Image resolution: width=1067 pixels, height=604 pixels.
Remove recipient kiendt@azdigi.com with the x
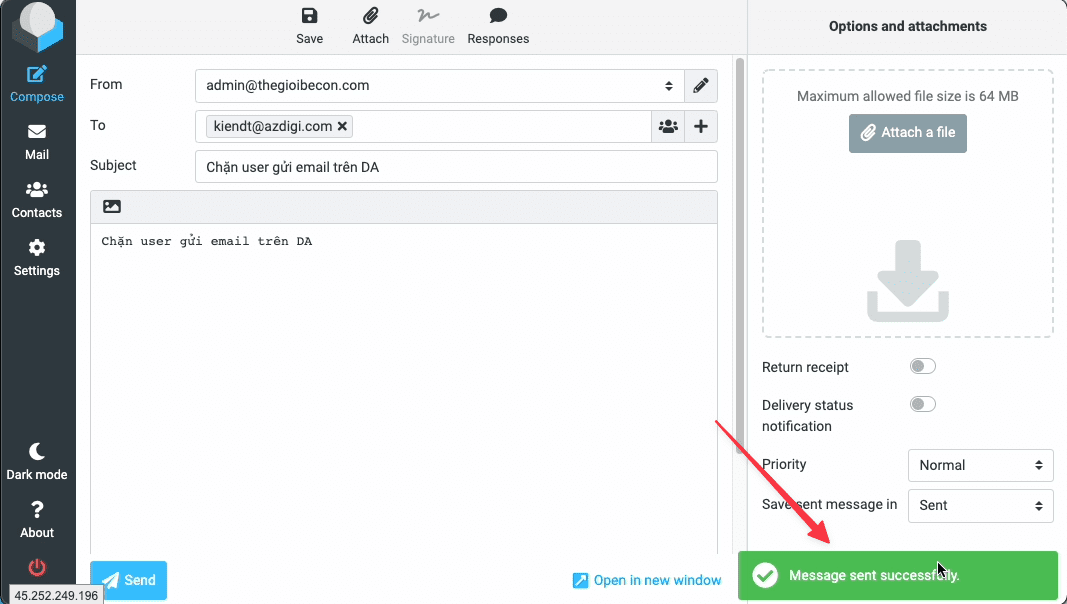pos(343,126)
